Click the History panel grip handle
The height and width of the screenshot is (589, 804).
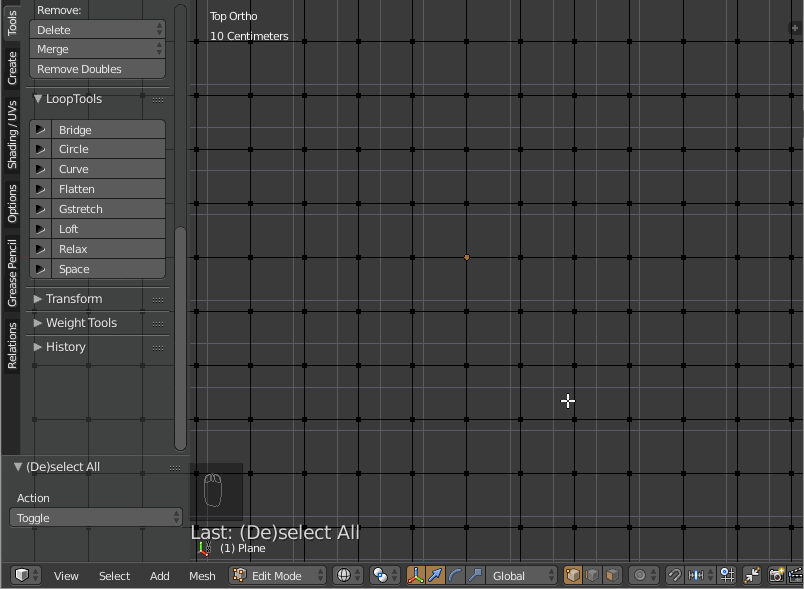click(158, 348)
